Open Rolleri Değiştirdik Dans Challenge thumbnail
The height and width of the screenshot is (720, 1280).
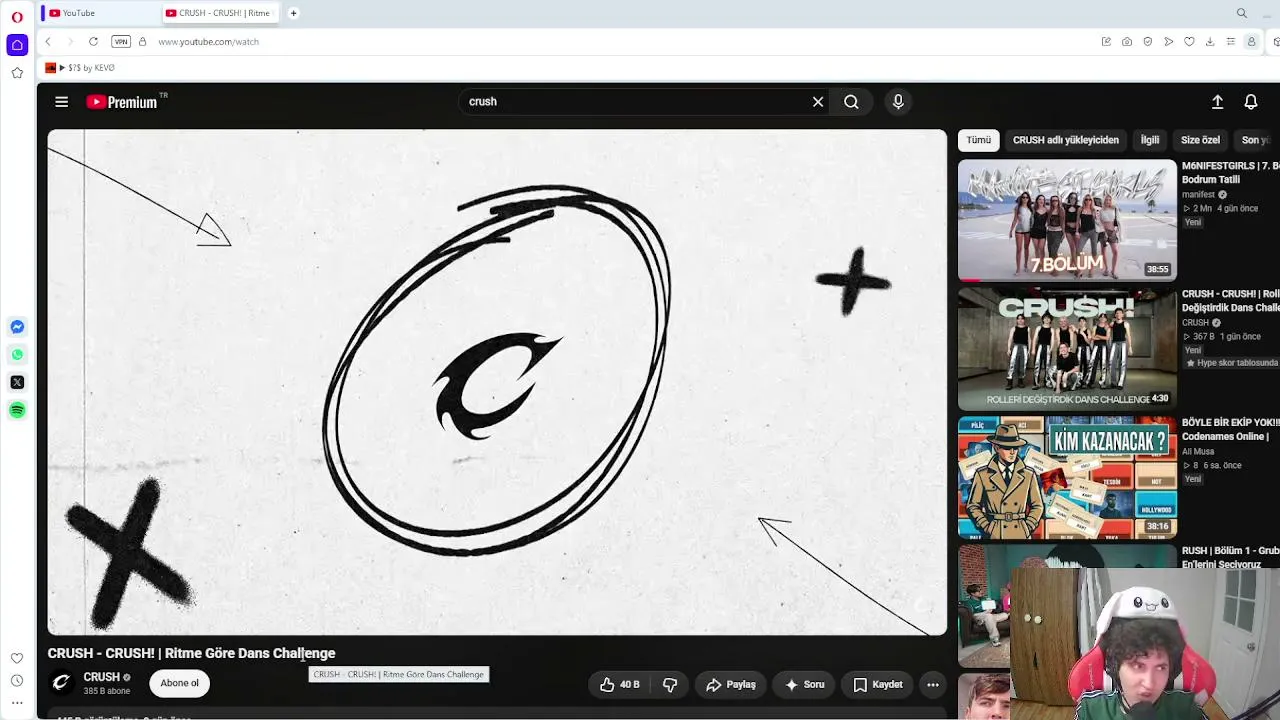click(1067, 349)
